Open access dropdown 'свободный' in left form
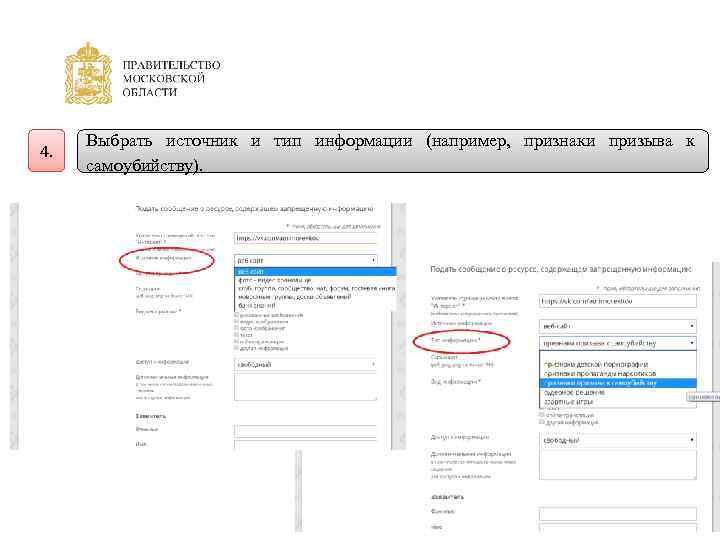This screenshot has height=540, width=720. tap(306, 364)
